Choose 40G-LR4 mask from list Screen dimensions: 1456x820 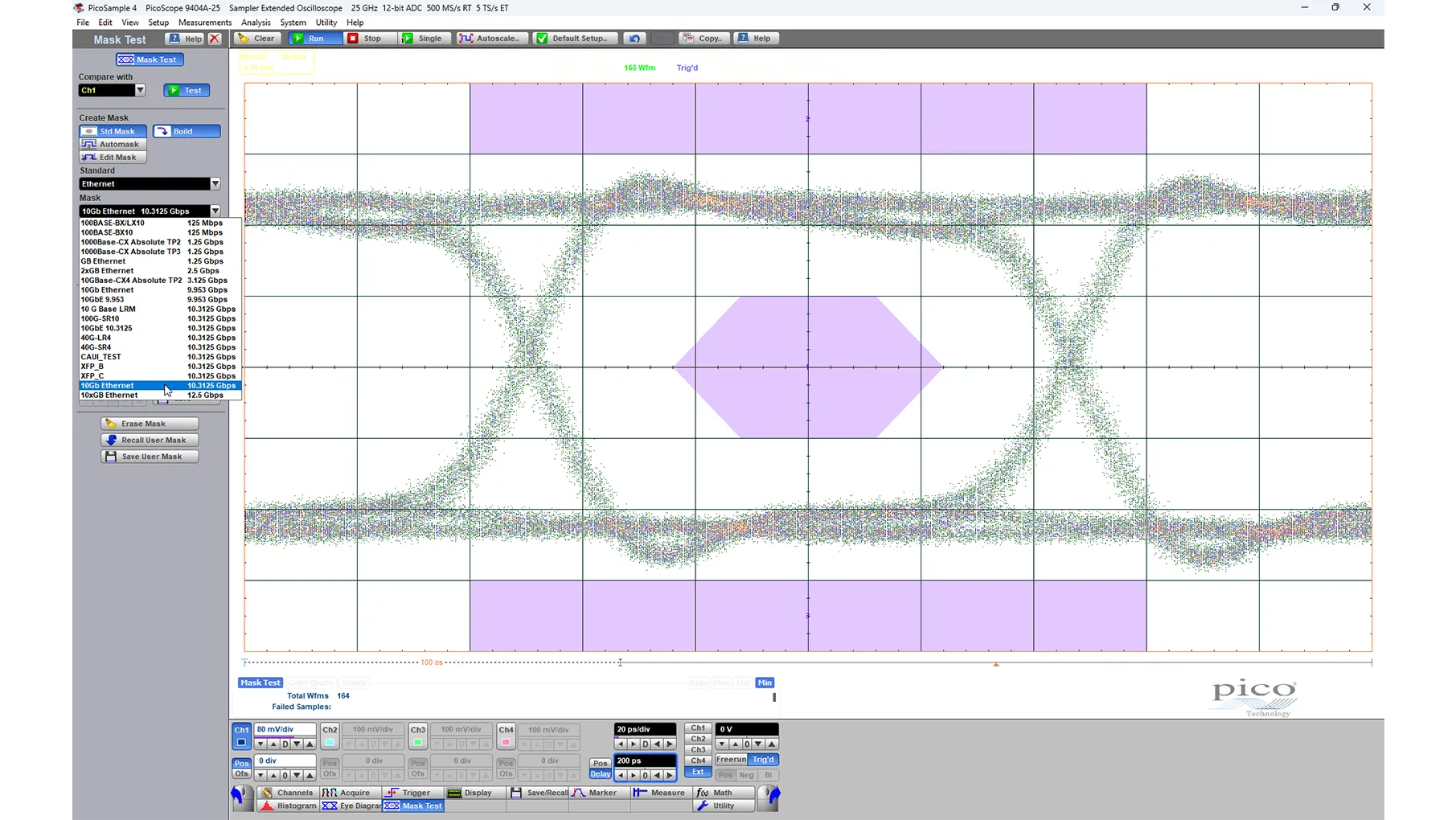(159, 338)
